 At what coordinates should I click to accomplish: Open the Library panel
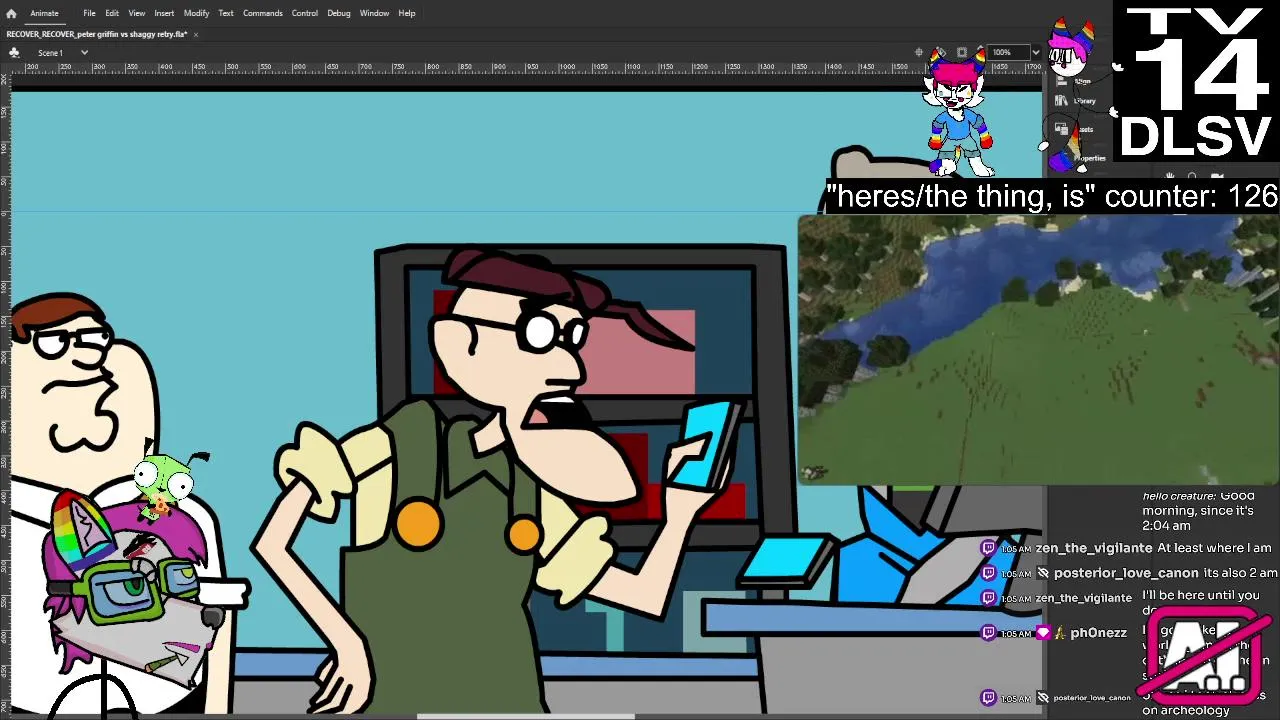click(x=1078, y=101)
